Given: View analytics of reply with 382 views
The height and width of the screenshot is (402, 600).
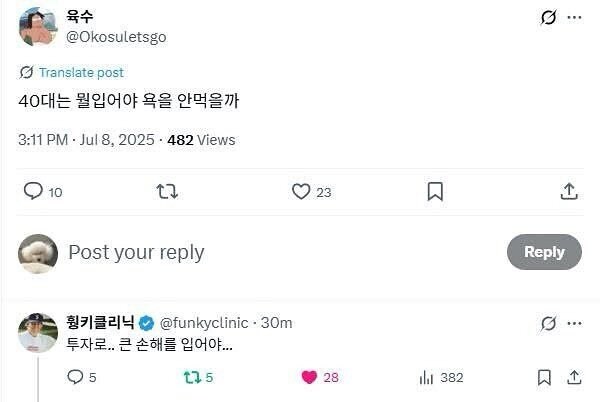Looking at the screenshot, I should pos(426,377).
